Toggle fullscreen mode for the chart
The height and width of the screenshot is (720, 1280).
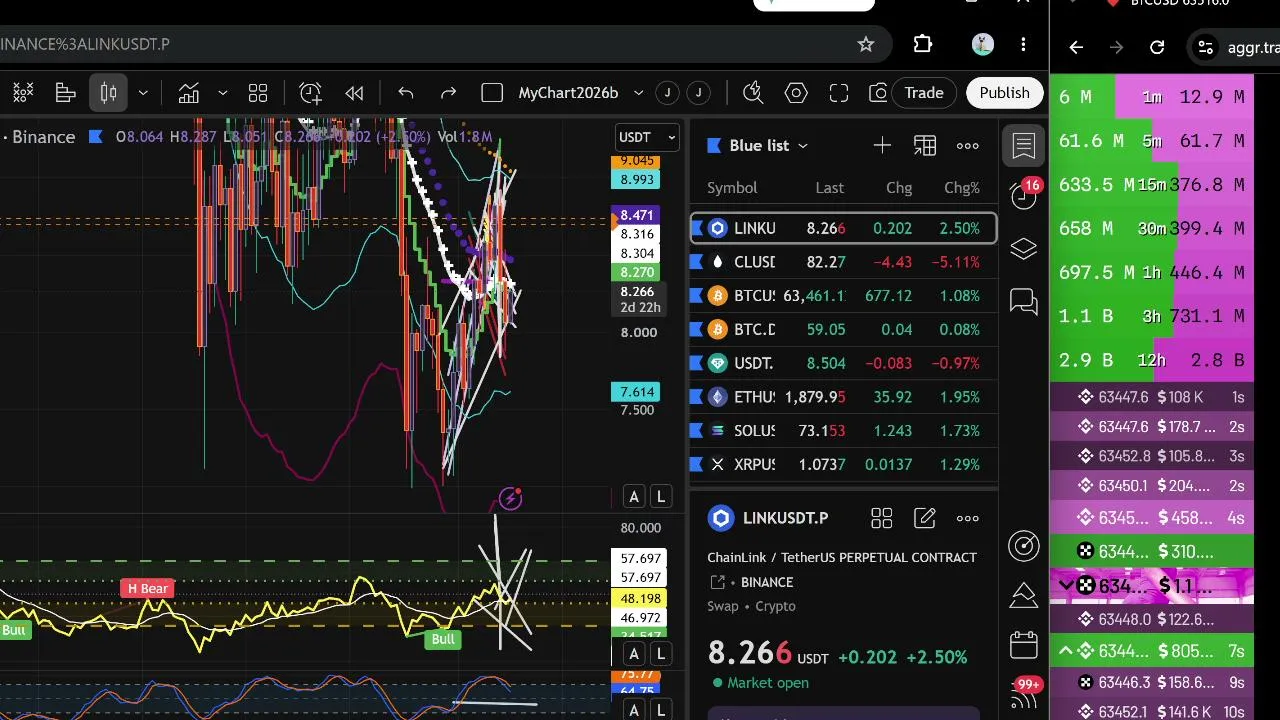(839, 93)
